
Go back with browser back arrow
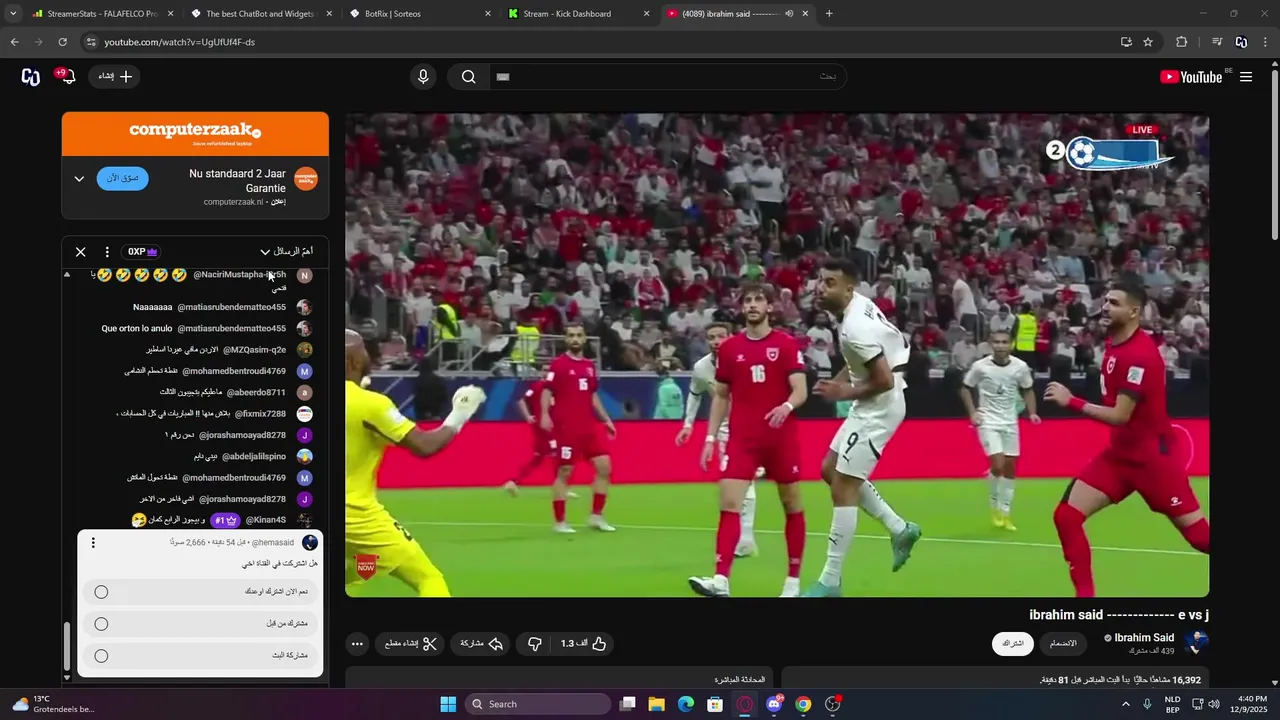pyautogui.click(x=14, y=42)
